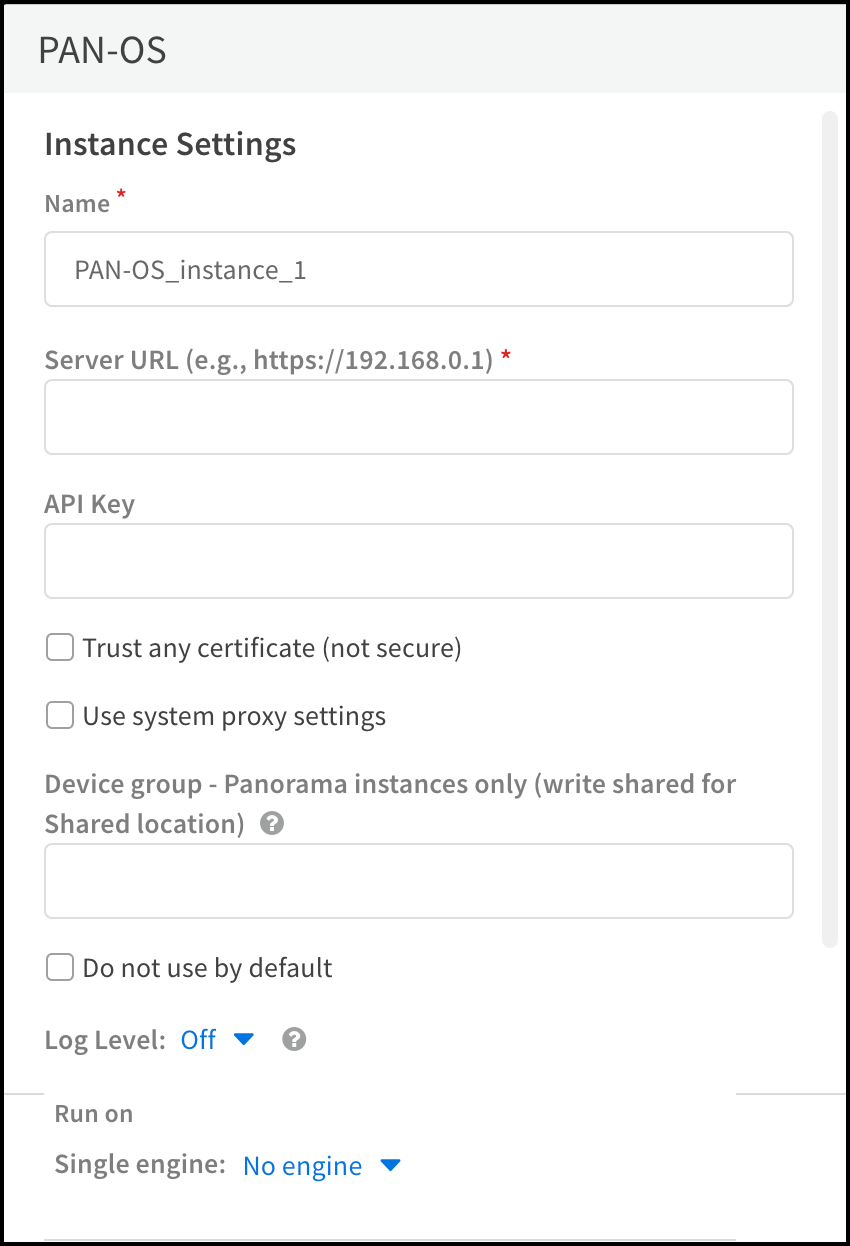
Task: Click the blue triangle arrow beside No engine
Action: [391, 1166]
